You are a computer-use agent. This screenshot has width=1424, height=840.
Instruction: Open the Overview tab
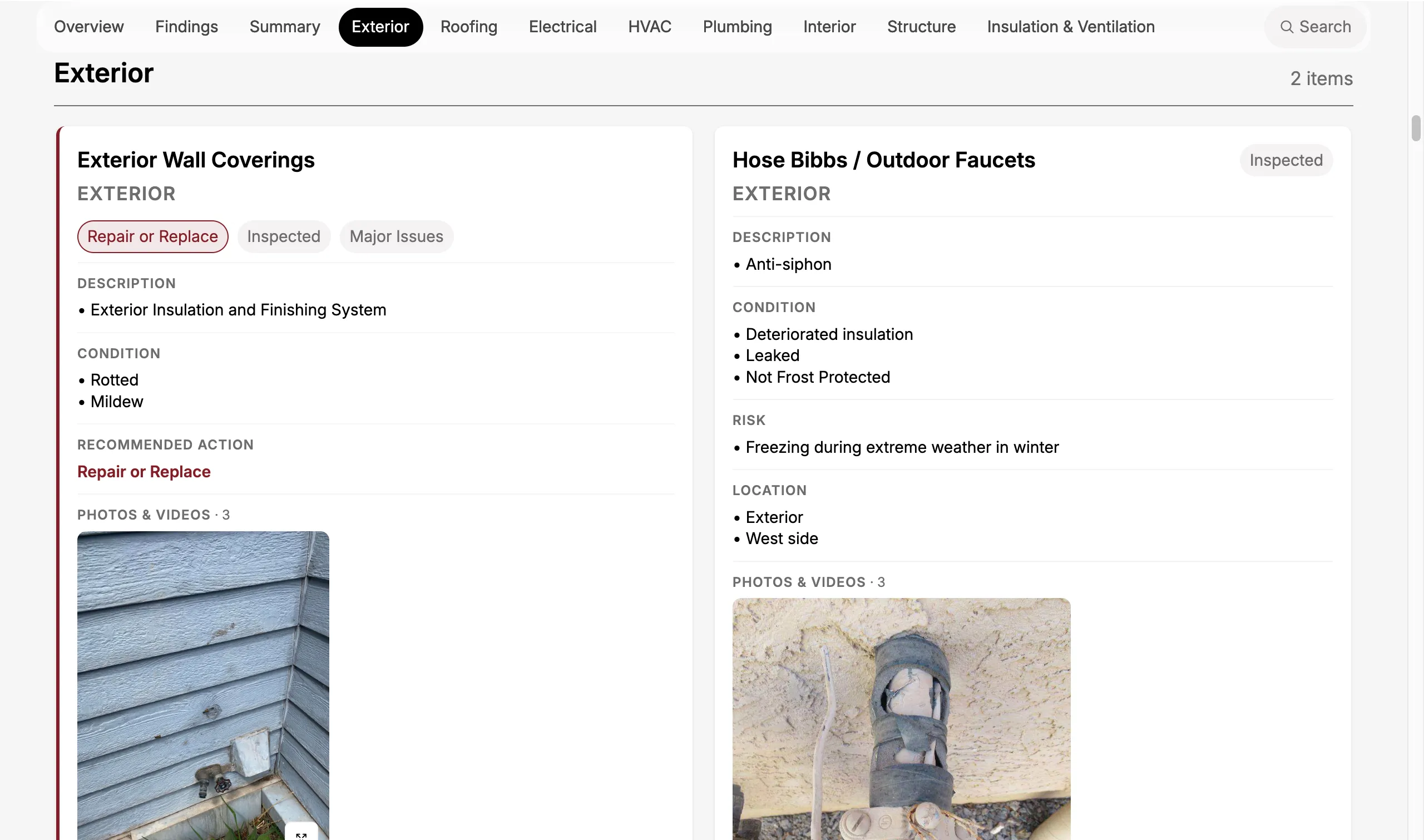89,27
